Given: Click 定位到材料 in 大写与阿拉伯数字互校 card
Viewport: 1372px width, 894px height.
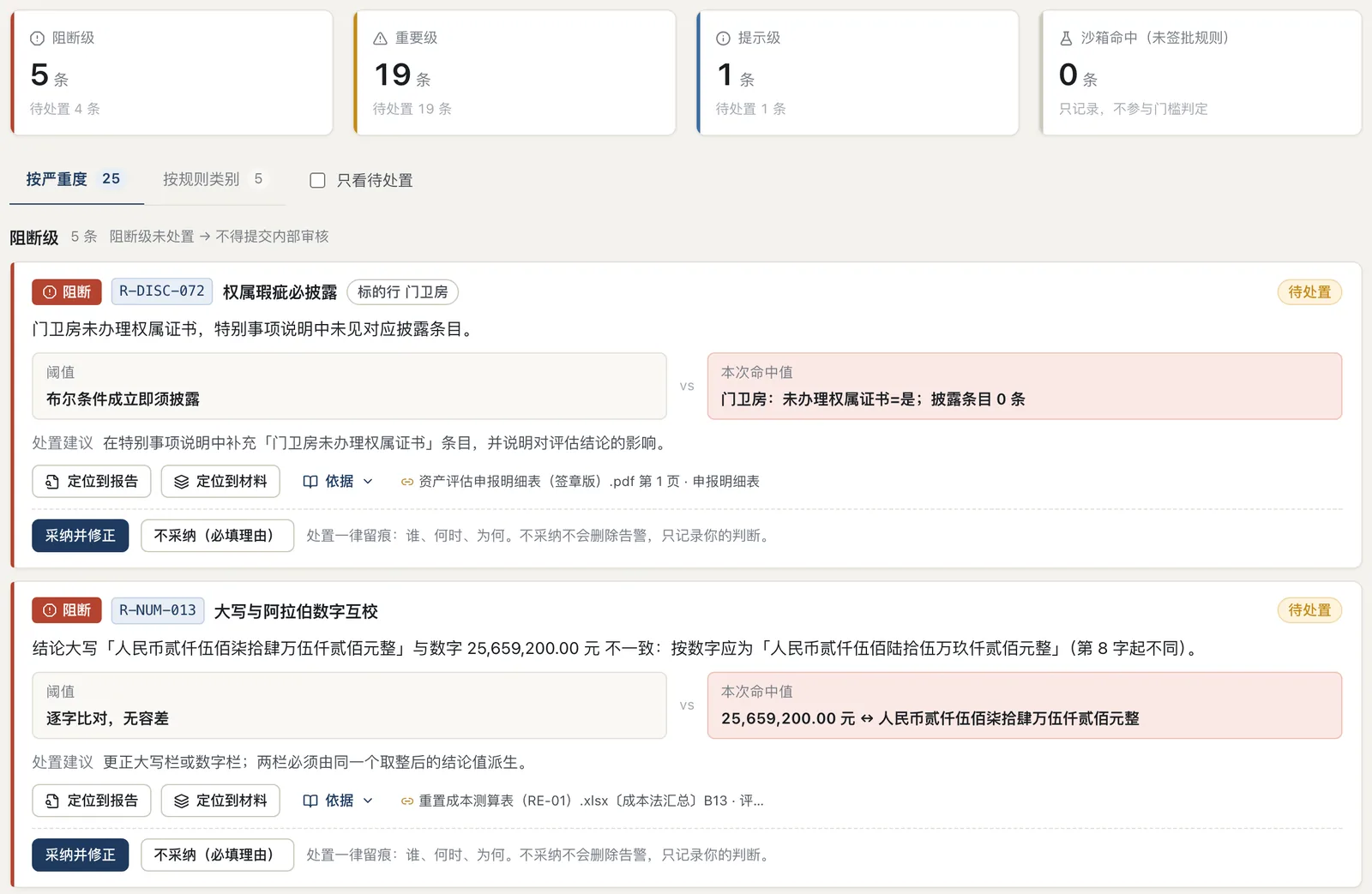Looking at the screenshot, I should pos(220,801).
